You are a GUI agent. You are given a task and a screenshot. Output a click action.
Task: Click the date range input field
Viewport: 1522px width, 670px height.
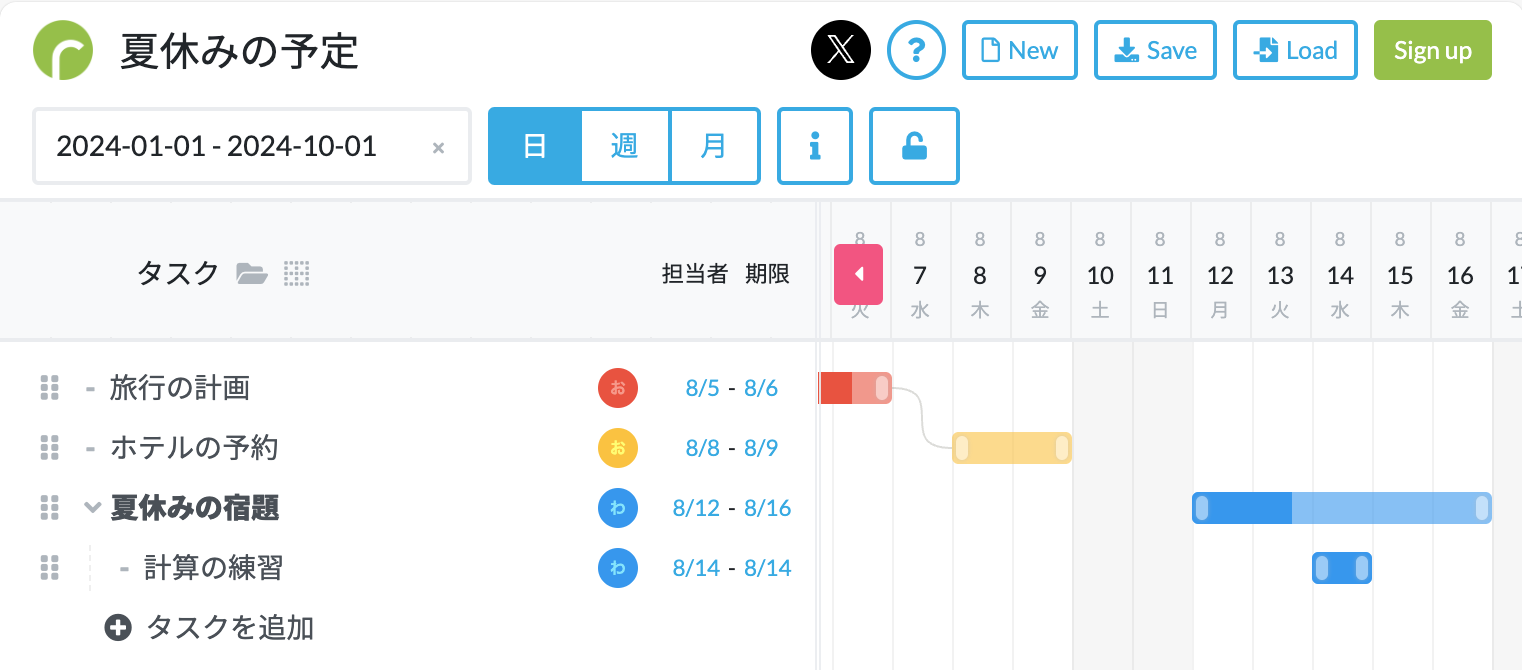[x=252, y=147]
